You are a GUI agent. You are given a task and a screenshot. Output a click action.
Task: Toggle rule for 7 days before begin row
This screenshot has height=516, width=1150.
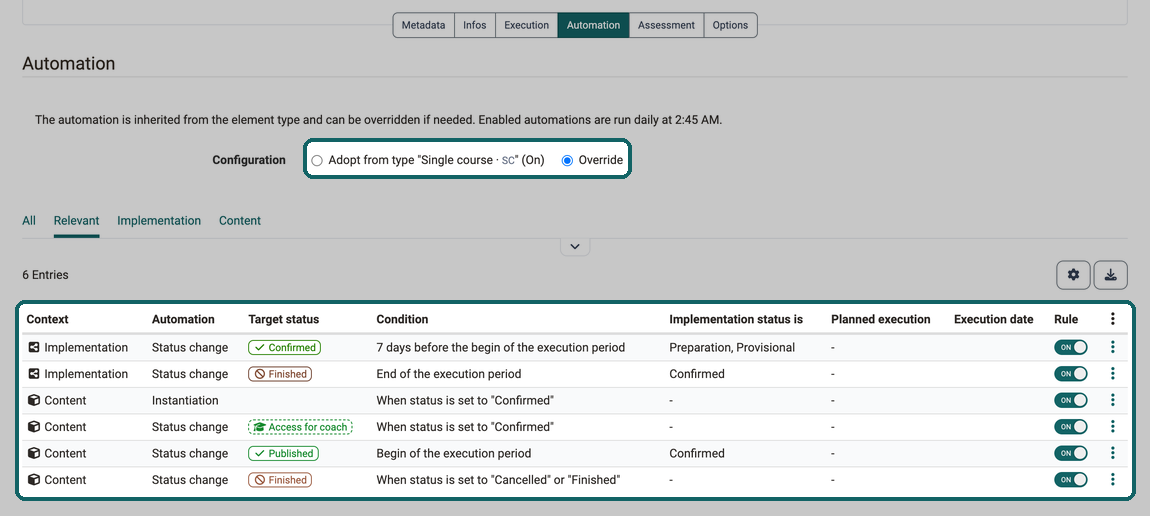point(1071,347)
